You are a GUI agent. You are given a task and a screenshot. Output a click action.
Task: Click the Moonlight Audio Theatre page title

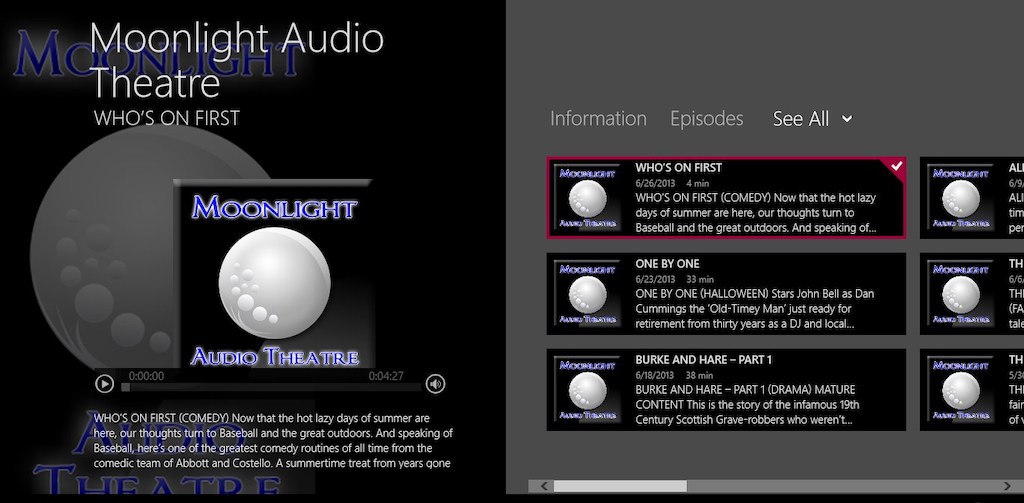pos(236,58)
